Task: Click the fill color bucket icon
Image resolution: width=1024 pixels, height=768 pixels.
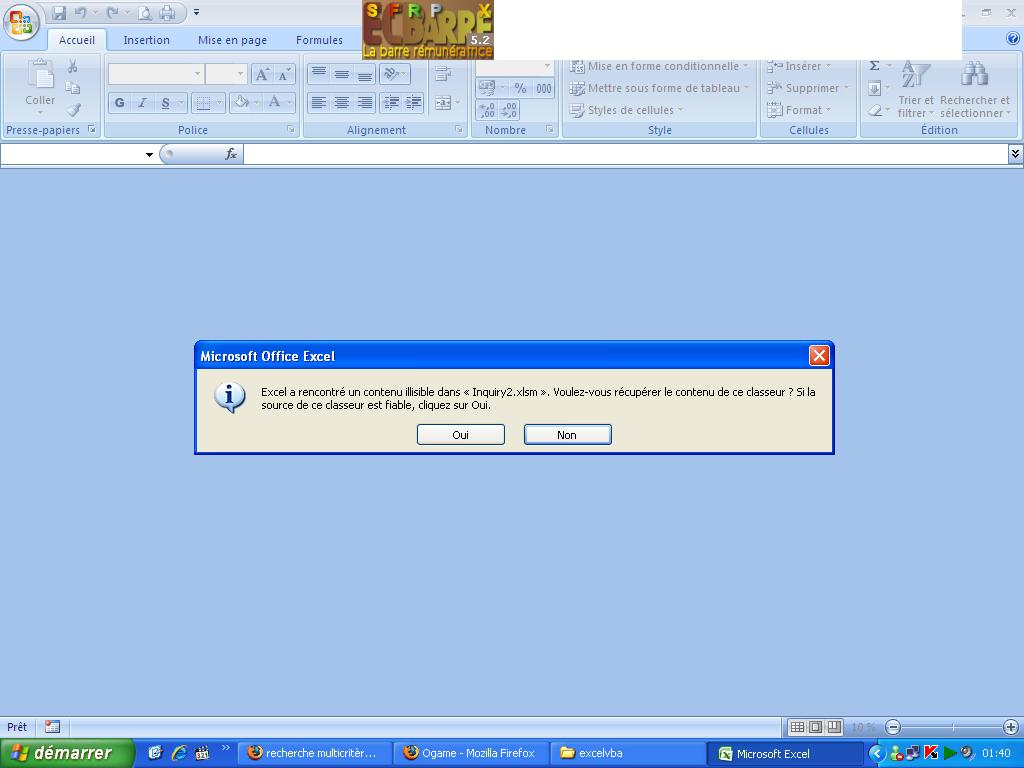Action: (x=242, y=103)
